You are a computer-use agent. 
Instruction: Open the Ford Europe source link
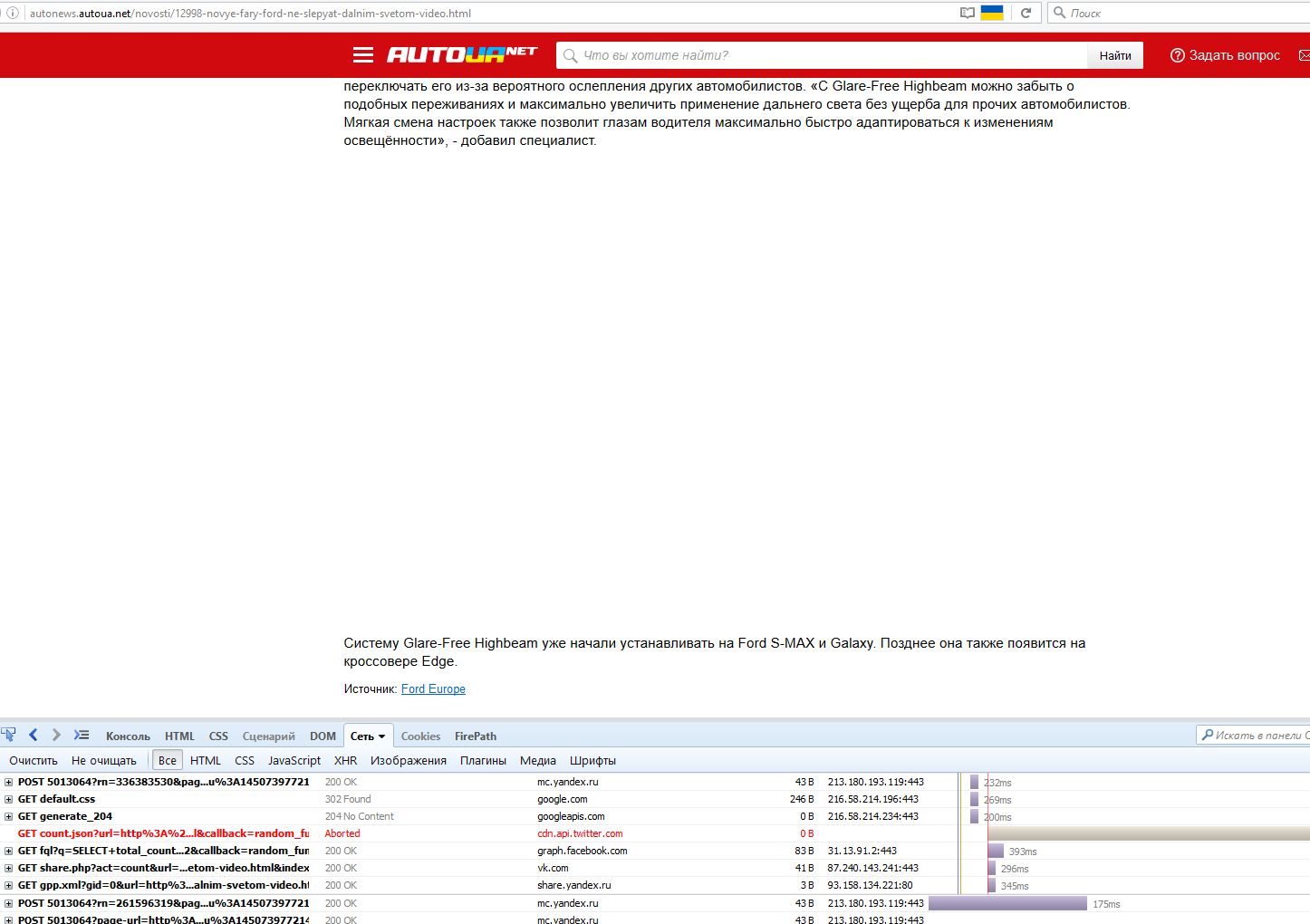(x=433, y=689)
